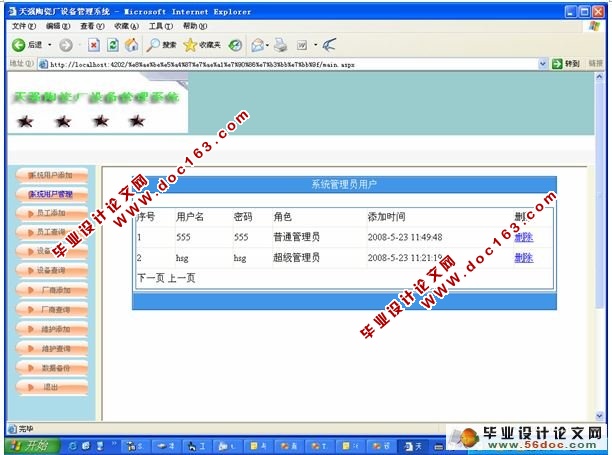Click 员工查询 sidebar button

tap(52, 233)
